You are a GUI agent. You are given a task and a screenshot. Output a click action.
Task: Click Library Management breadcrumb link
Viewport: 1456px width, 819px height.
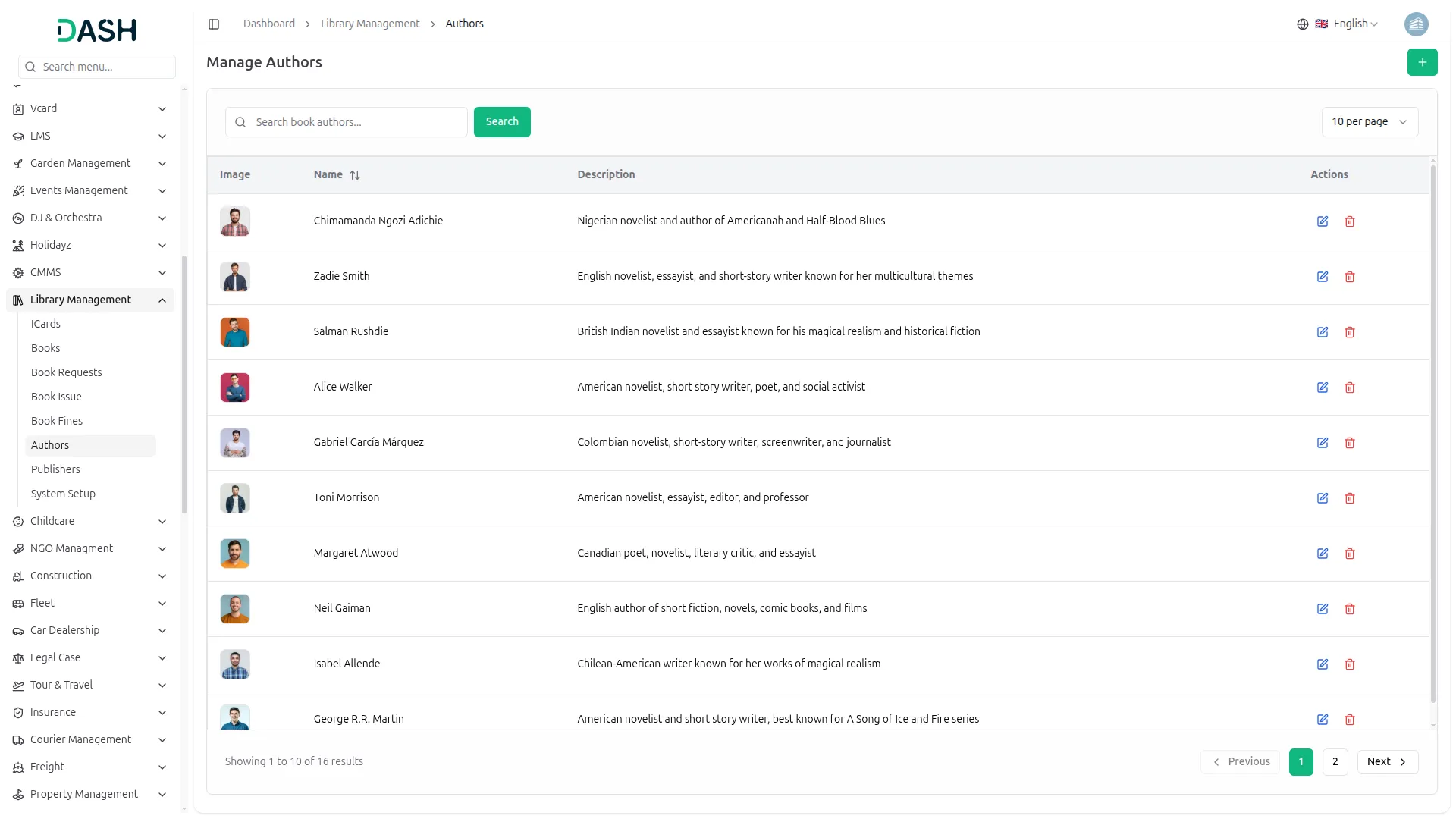click(370, 24)
